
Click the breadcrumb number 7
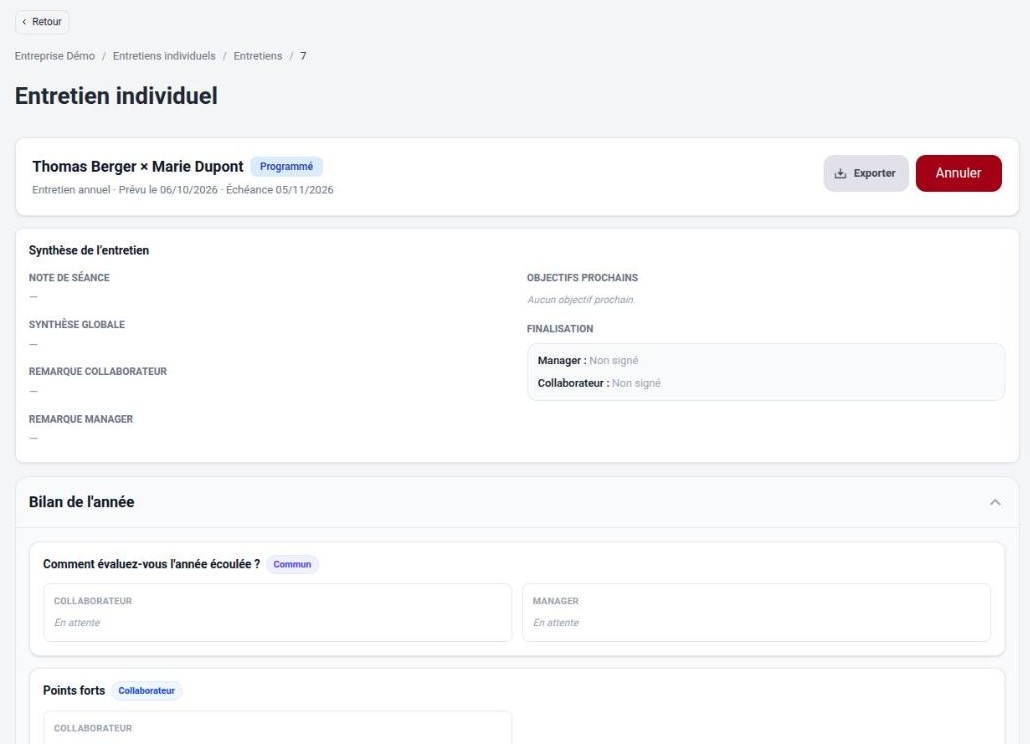point(303,56)
